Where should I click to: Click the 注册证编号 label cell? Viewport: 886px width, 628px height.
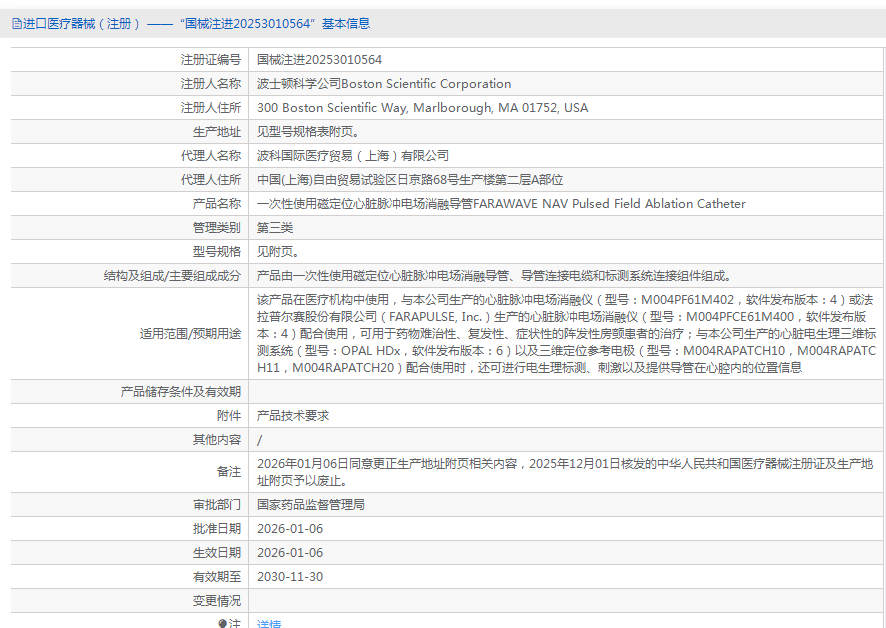coord(211,60)
